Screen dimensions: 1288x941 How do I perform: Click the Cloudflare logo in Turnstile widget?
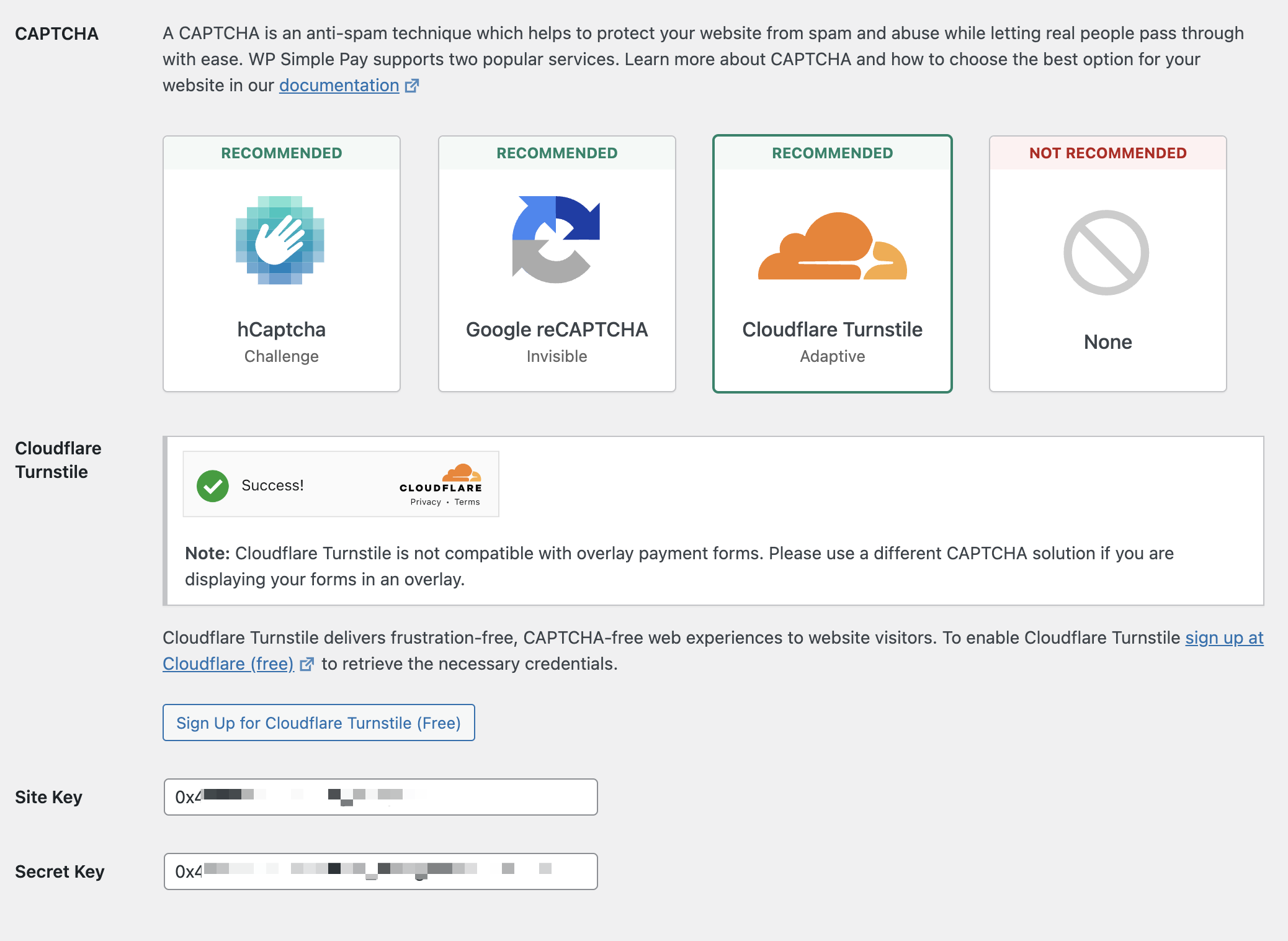click(x=441, y=478)
